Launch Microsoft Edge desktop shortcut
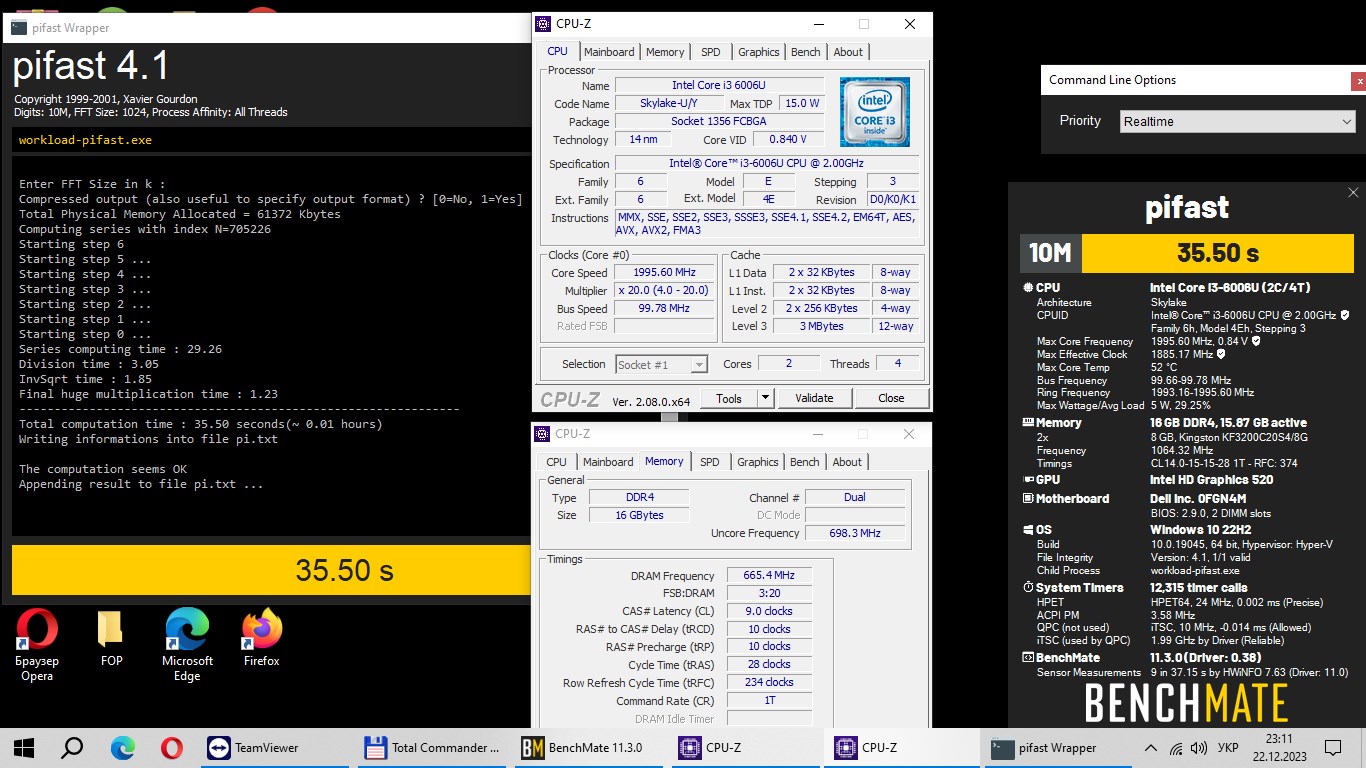 pyautogui.click(x=187, y=645)
